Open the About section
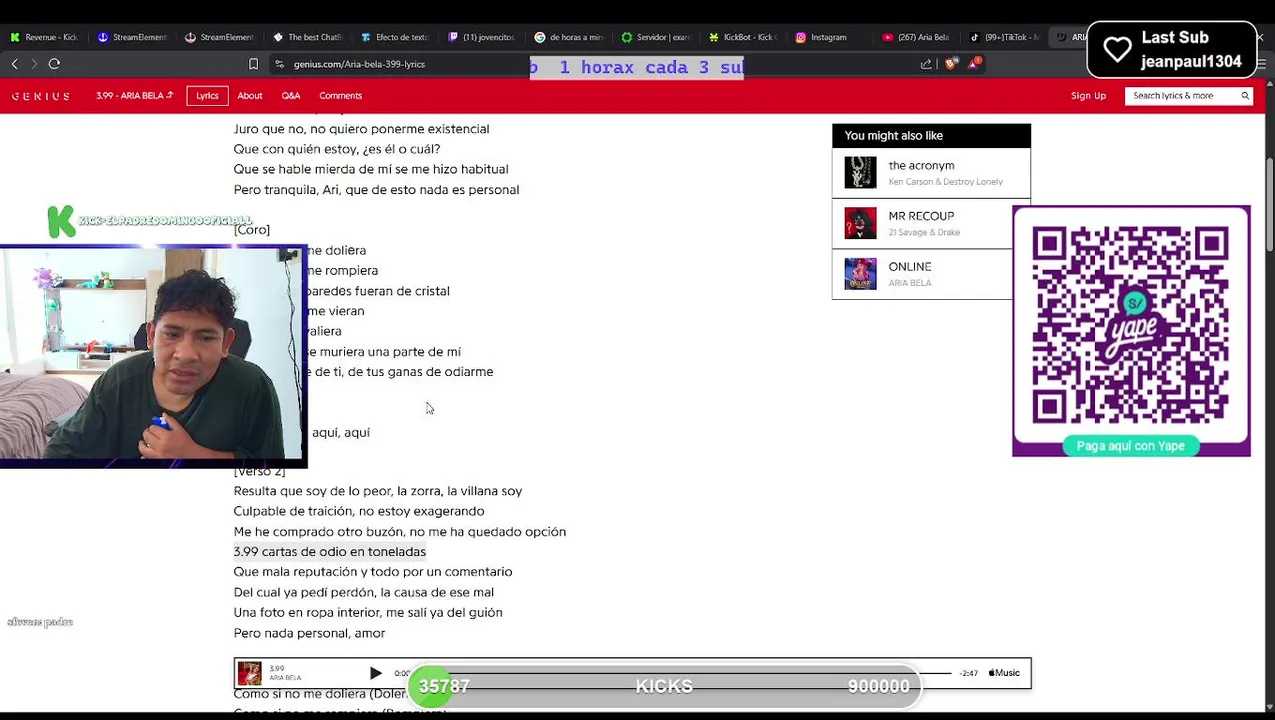 pyautogui.click(x=250, y=96)
